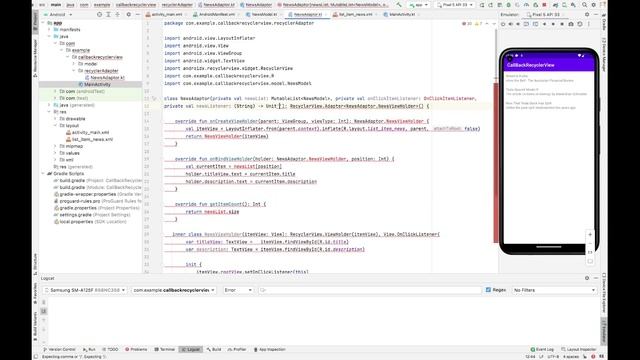The image size is (640, 360).
Task: Open Profiler tool window
Action: (237, 349)
